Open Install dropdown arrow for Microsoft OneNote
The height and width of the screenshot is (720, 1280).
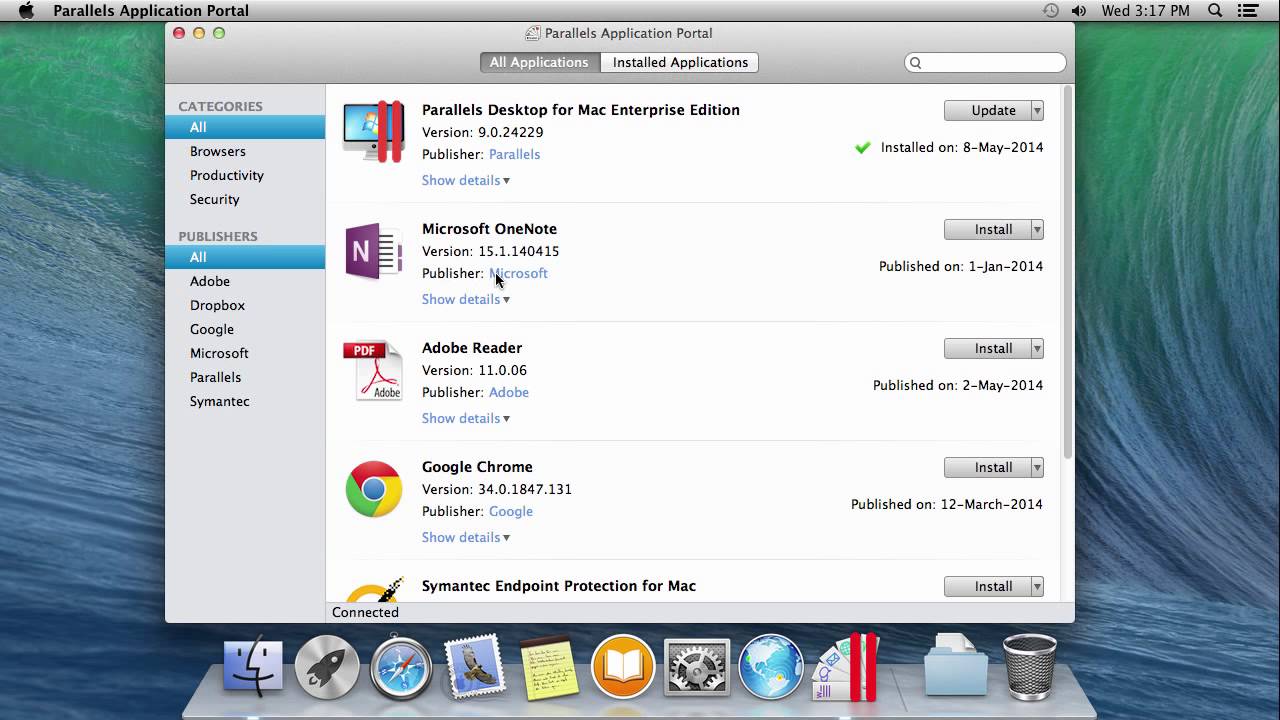coord(1037,229)
